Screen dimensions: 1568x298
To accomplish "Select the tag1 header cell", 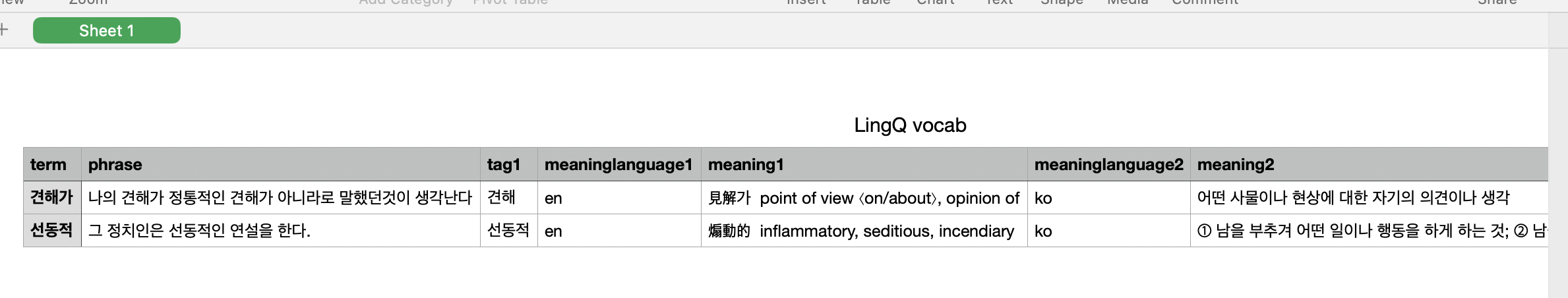I will pyautogui.click(x=509, y=164).
